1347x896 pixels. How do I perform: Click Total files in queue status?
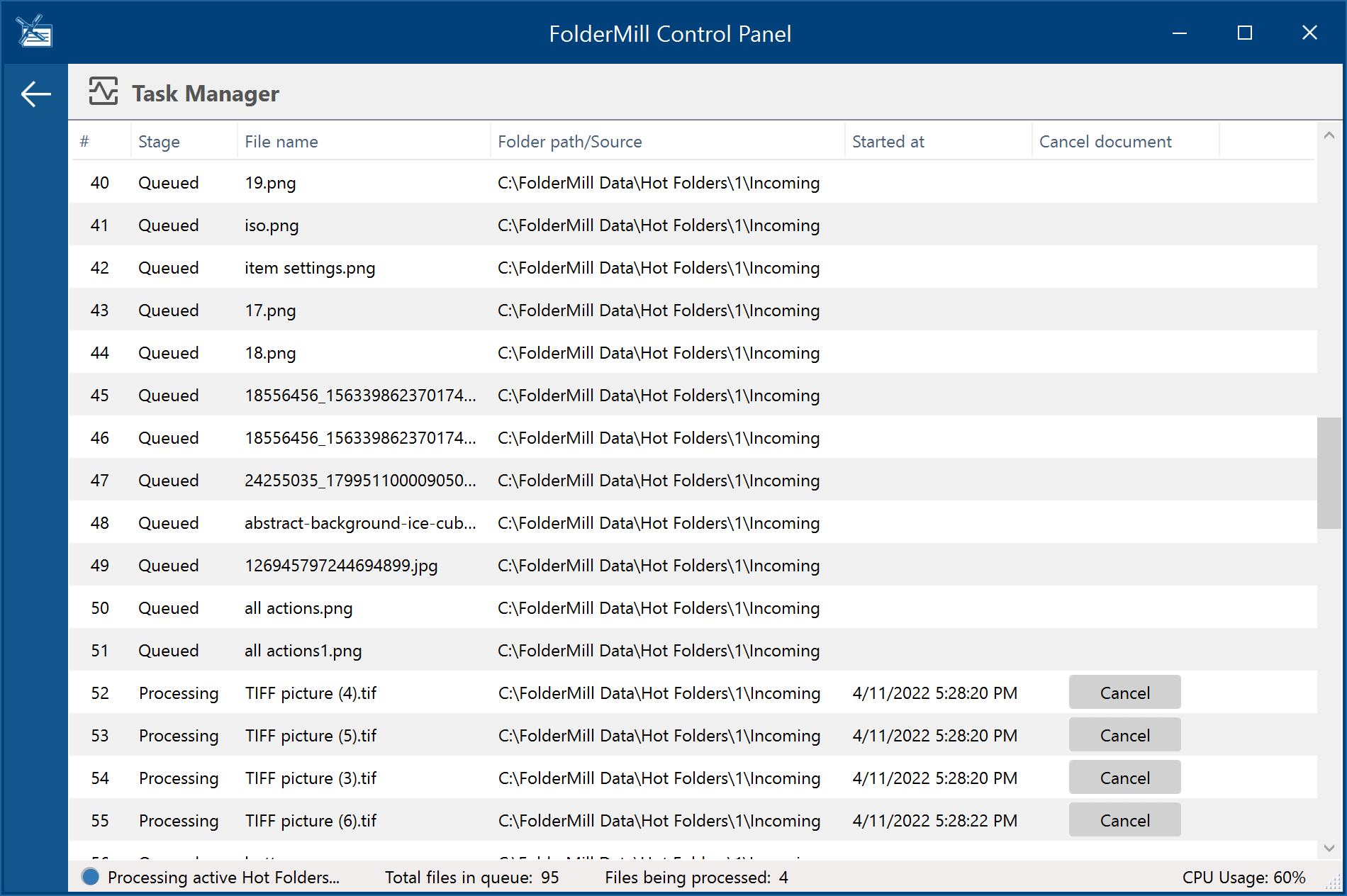tap(471, 877)
